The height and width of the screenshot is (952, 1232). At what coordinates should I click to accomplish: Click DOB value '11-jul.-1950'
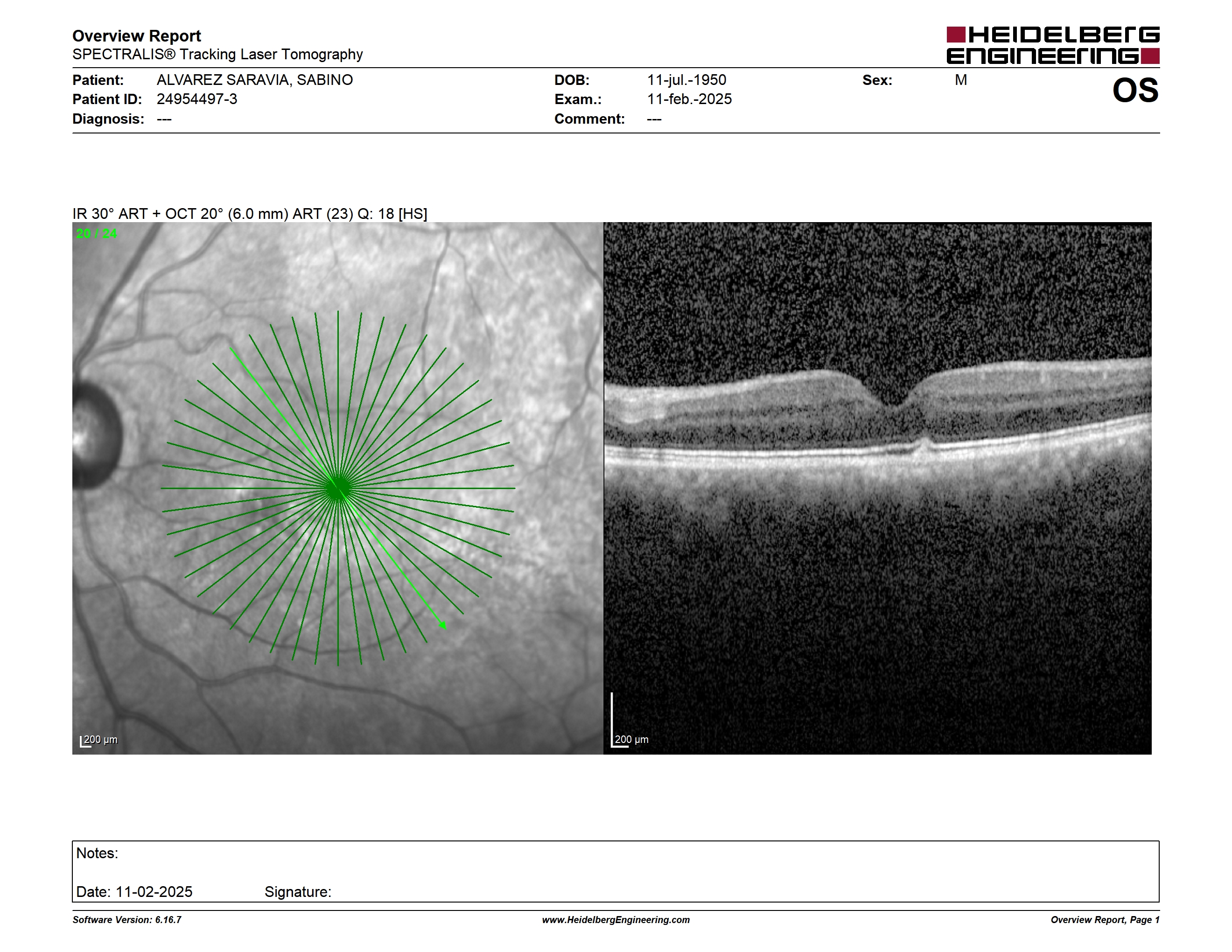(x=686, y=80)
